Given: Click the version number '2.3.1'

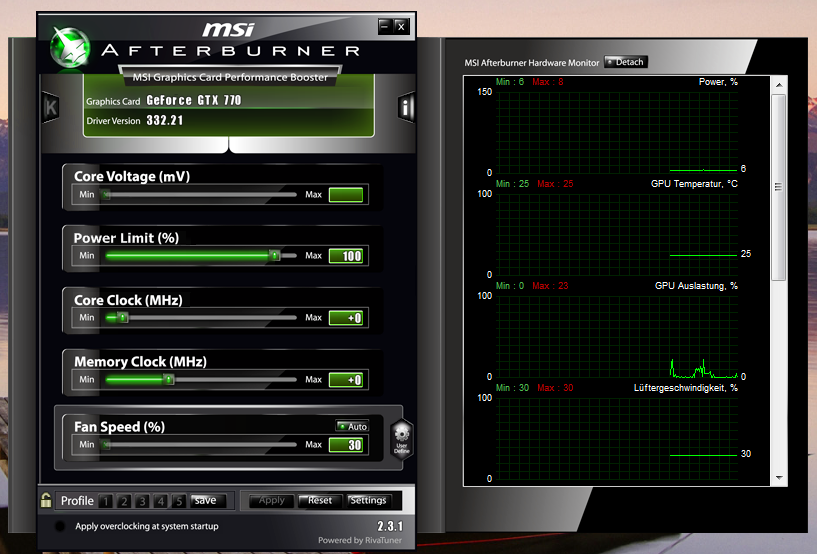Looking at the screenshot, I should coord(390,526).
